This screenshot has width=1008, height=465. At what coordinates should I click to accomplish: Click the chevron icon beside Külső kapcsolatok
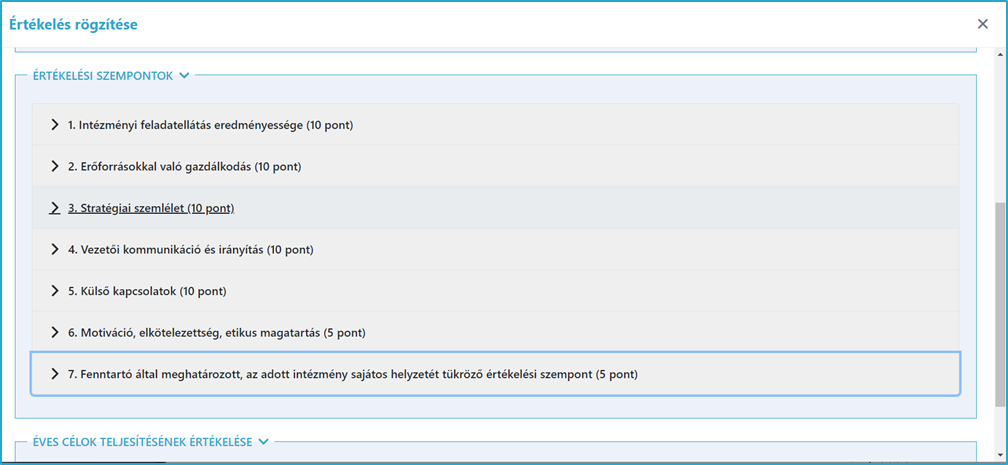[55, 291]
